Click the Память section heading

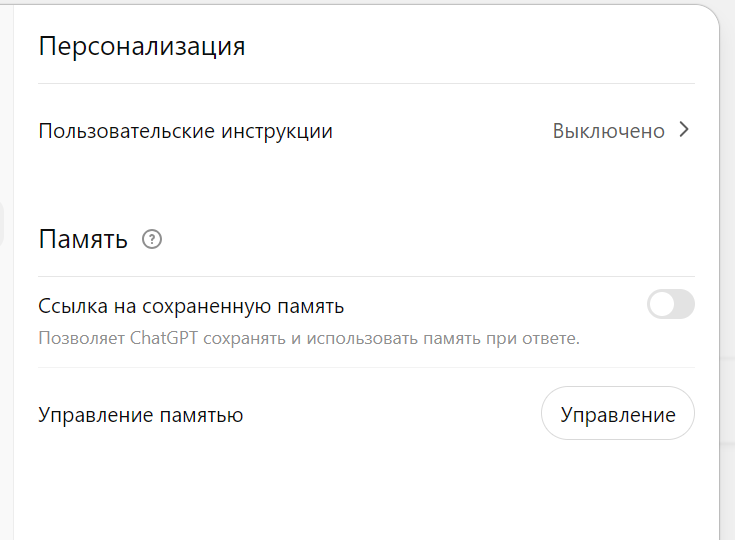(83, 240)
